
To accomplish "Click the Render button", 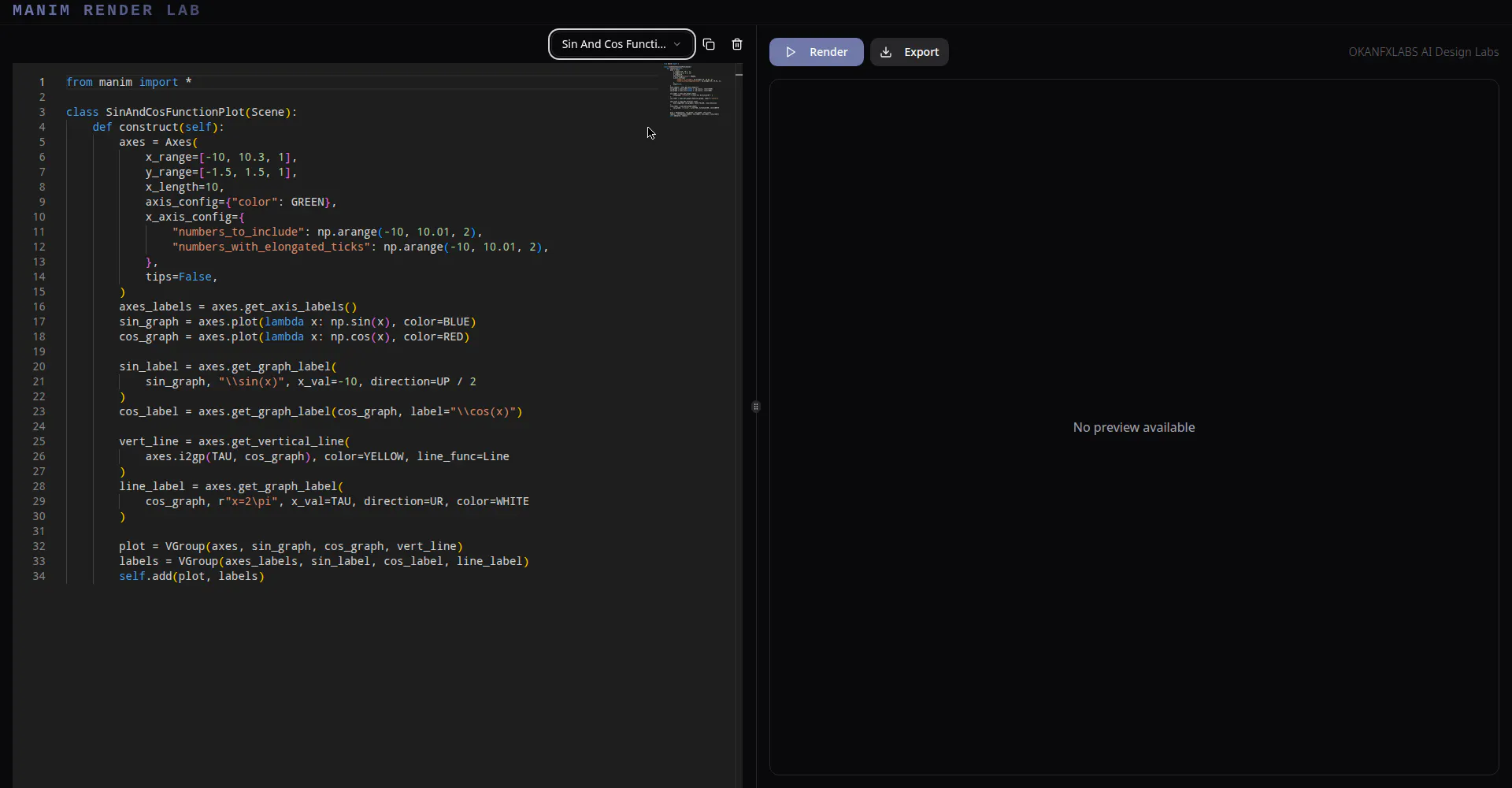I will tap(816, 52).
